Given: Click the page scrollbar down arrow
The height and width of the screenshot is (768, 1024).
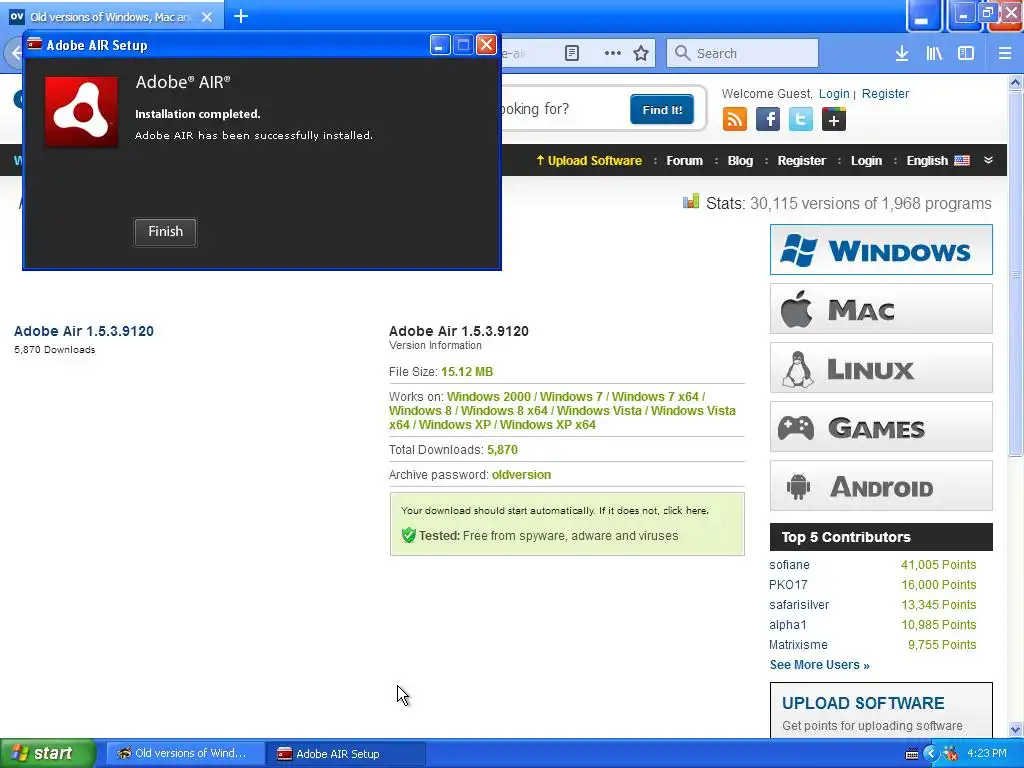Looking at the screenshot, I should pyautogui.click(x=1016, y=729).
